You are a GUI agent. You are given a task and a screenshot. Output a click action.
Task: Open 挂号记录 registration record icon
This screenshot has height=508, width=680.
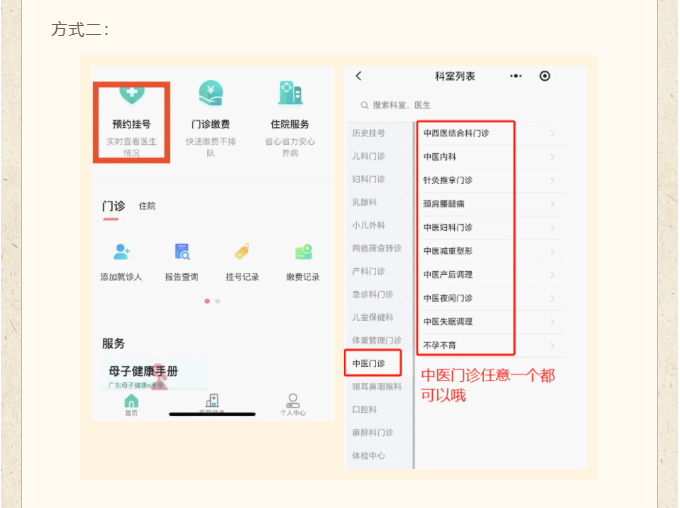click(x=242, y=252)
